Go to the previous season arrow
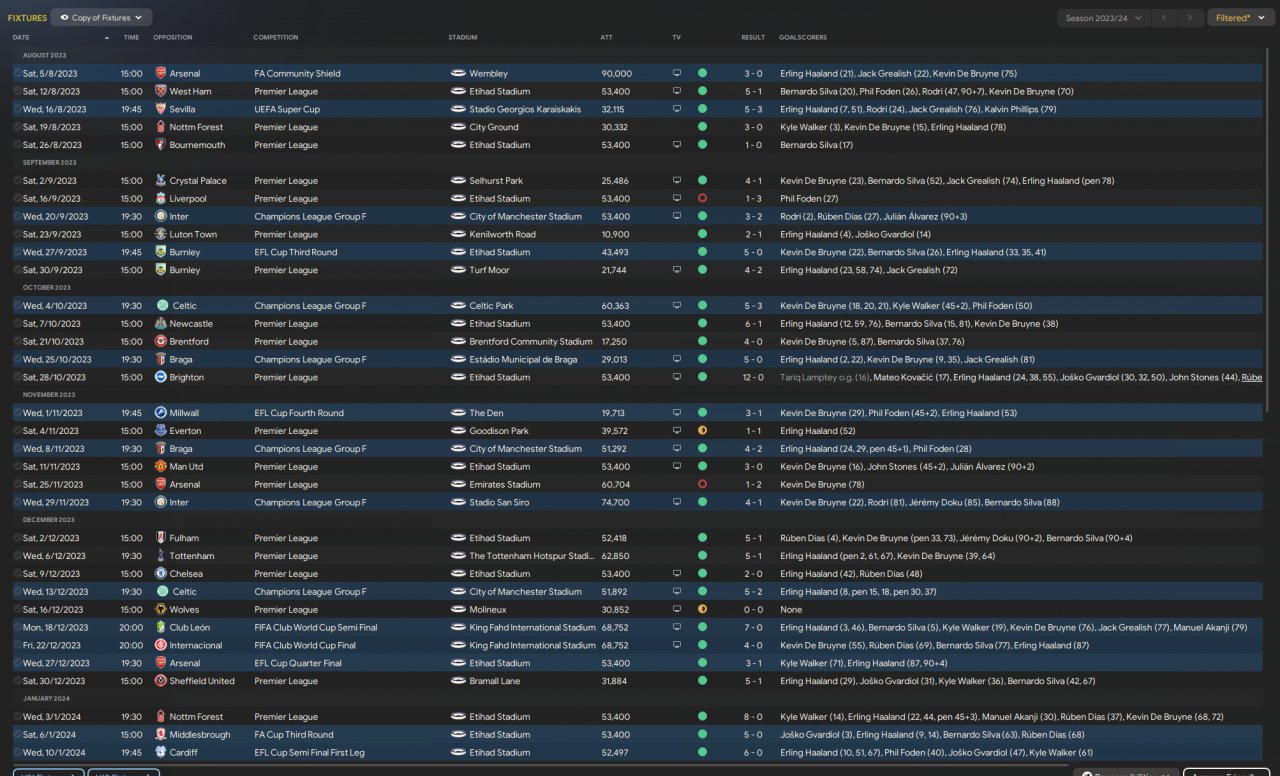 1164,18
